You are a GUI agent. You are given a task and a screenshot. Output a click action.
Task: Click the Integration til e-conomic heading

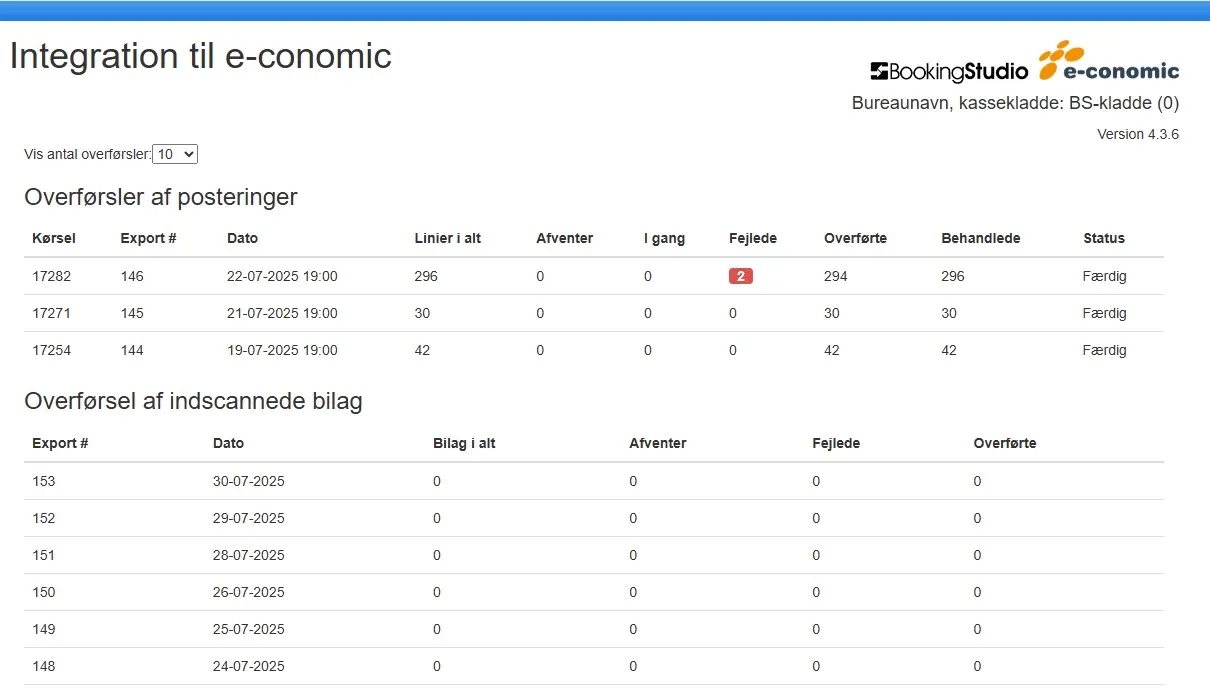point(200,56)
